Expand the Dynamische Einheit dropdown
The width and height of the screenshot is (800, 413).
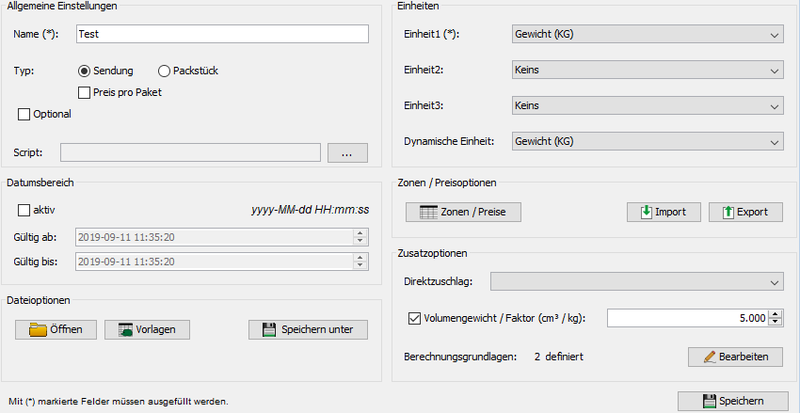click(x=646, y=142)
